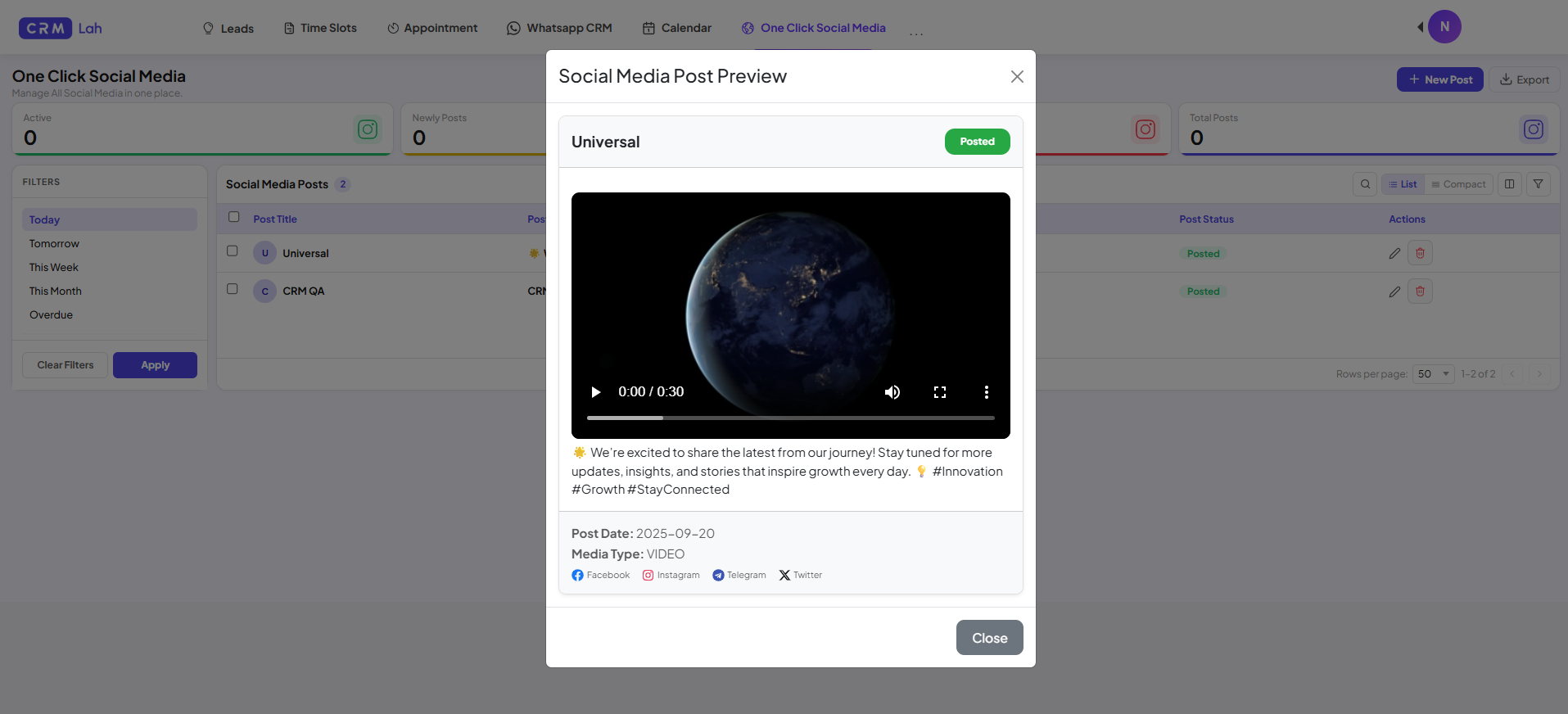Collapse arrow next to user avatar

(x=1420, y=27)
